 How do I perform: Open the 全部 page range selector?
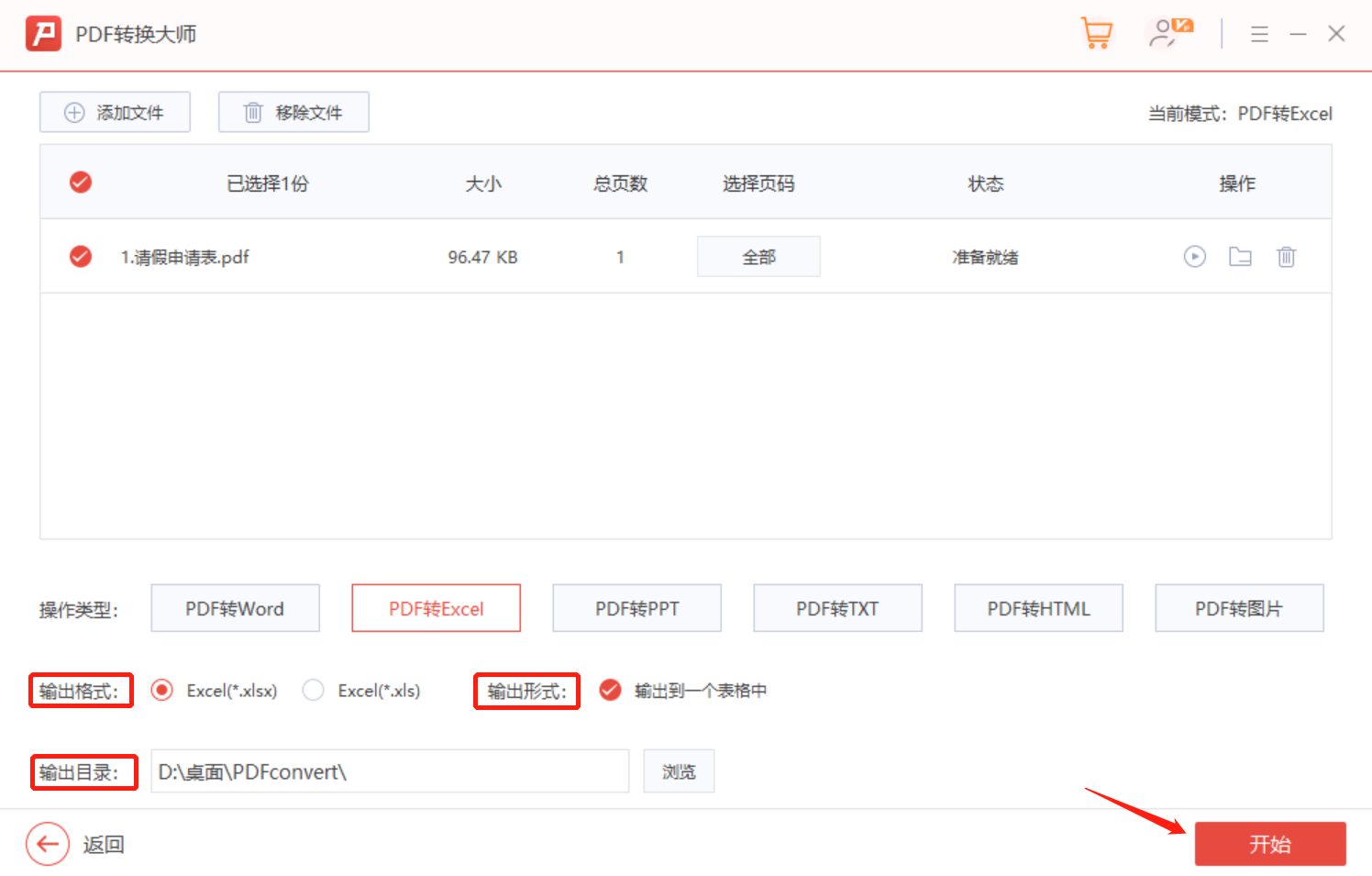tap(758, 257)
